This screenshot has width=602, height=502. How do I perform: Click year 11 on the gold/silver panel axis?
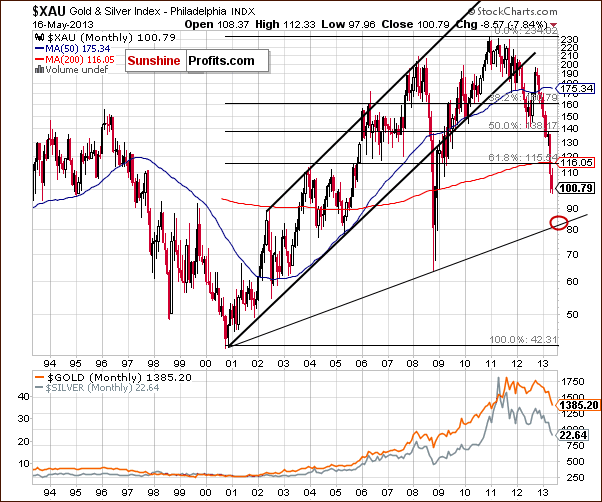tap(491, 492)
